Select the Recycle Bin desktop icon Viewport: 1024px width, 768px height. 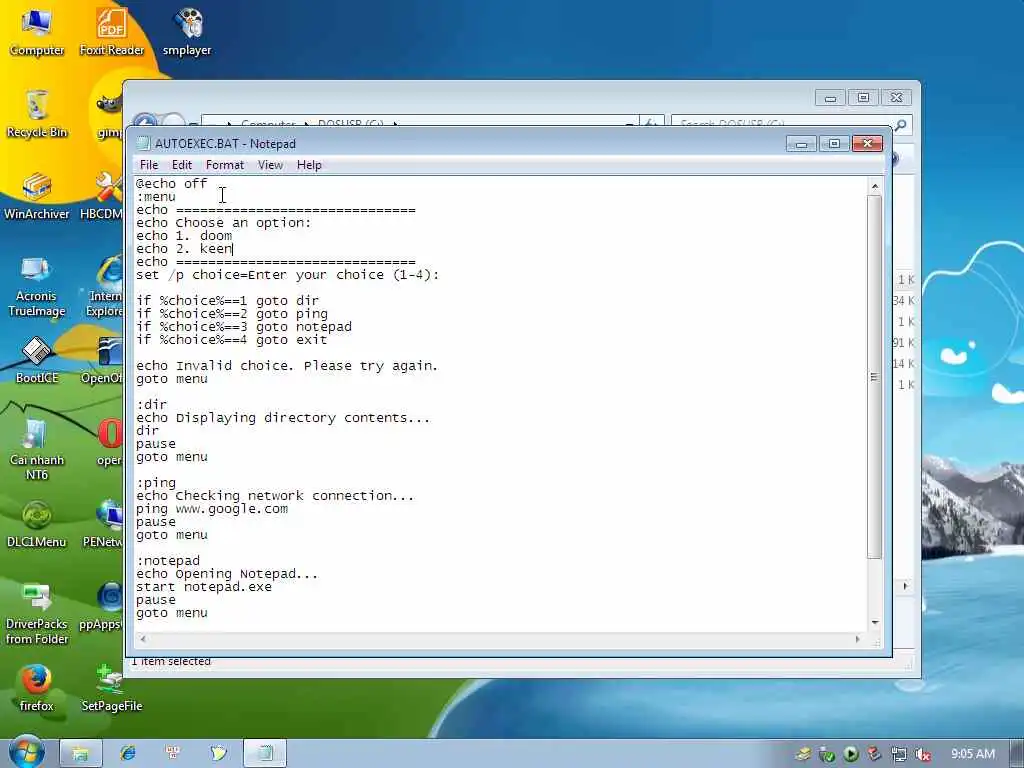click(x=37, y=114)
